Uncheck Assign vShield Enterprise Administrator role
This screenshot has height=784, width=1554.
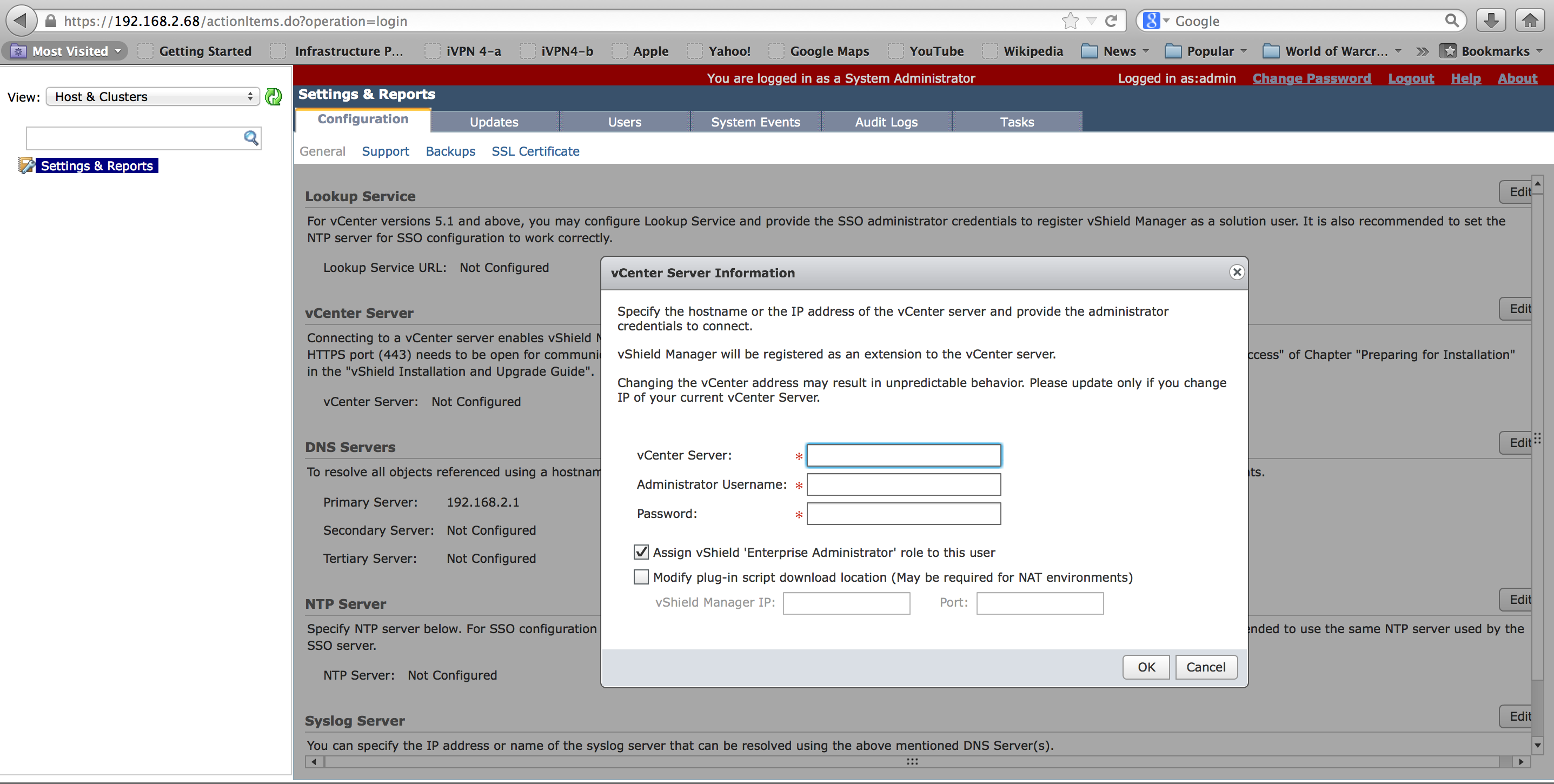[641, 552]
